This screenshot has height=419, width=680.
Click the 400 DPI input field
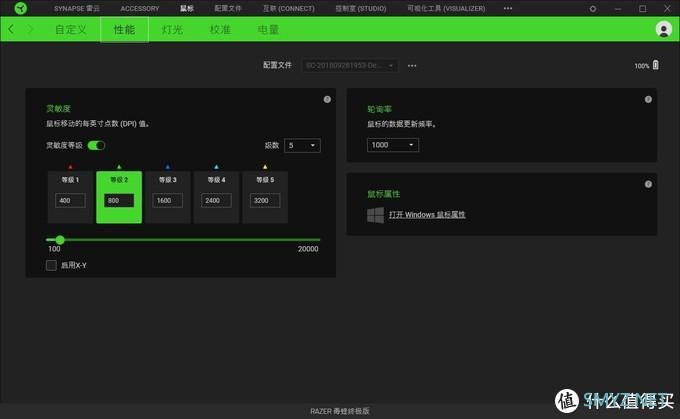(70, 200)
